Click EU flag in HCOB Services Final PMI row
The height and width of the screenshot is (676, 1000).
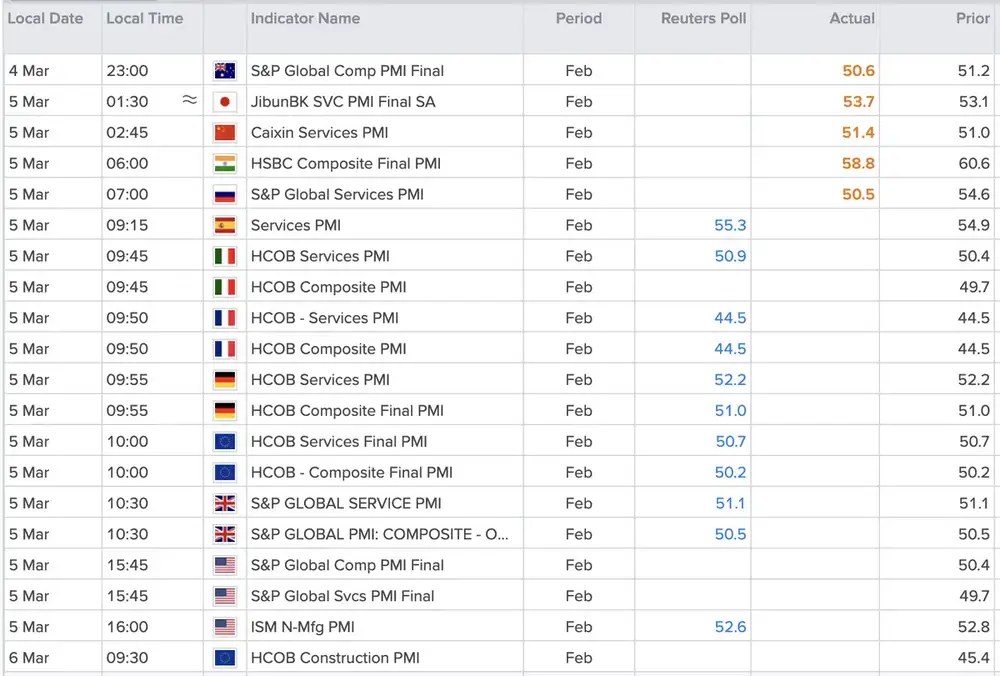pos(224,442)
